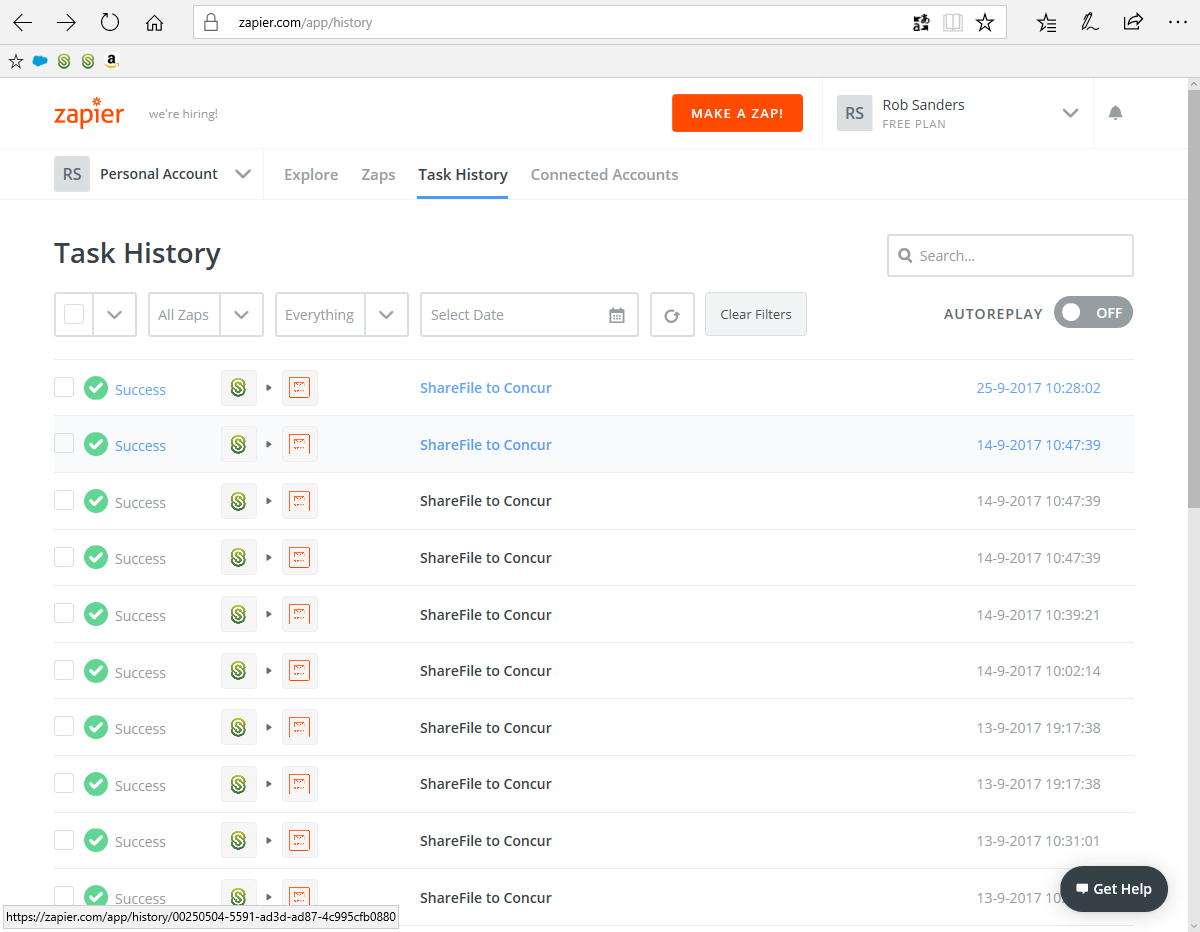Toggle the Autoreplay switch on

click(1093, 313)
